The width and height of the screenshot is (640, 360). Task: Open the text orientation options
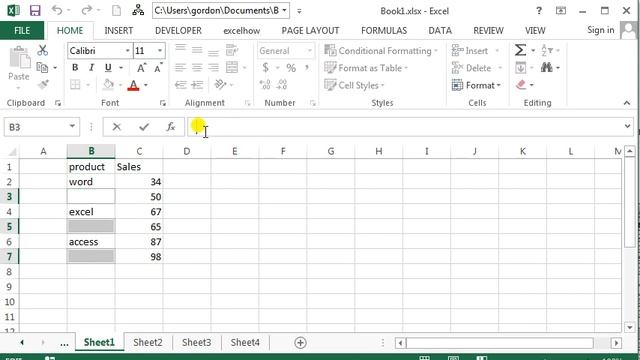coord(220,84)
